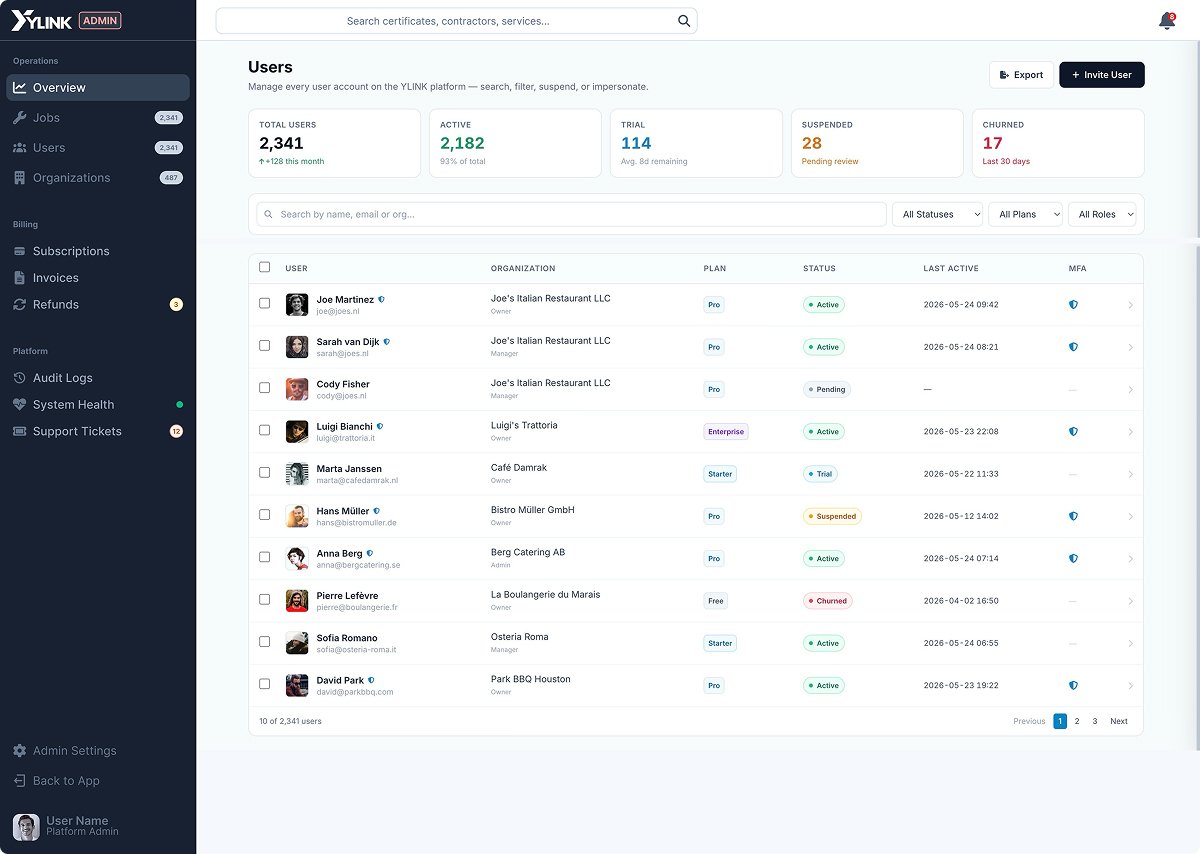The width and height of the screenshot is (1200, 854).
Task: Click the MFA shield in David Park row
Action: click(x=1073, y=686)
